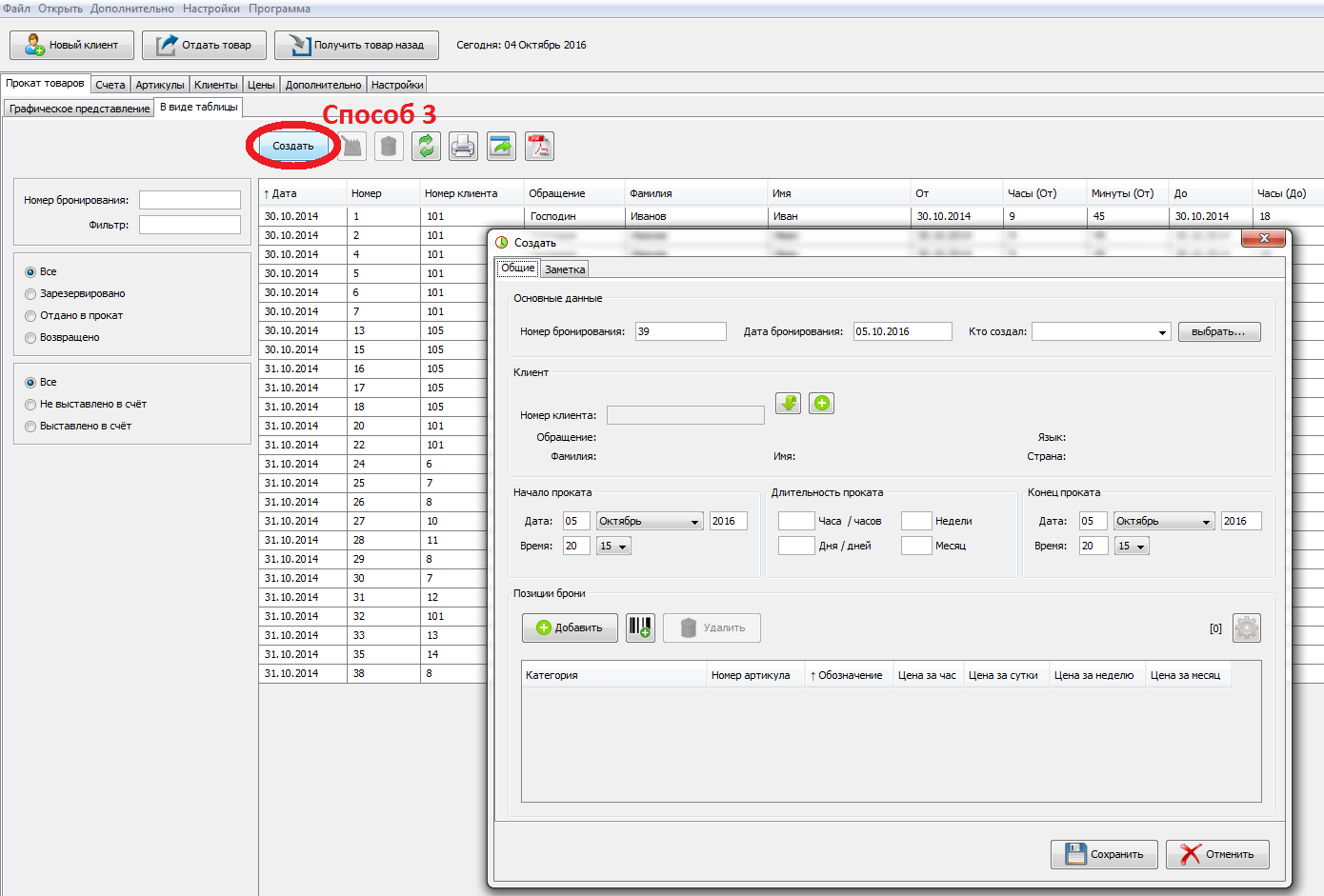Click the printer icon in toolbar
The image size is (1324, 896).
tap(463, 146)
